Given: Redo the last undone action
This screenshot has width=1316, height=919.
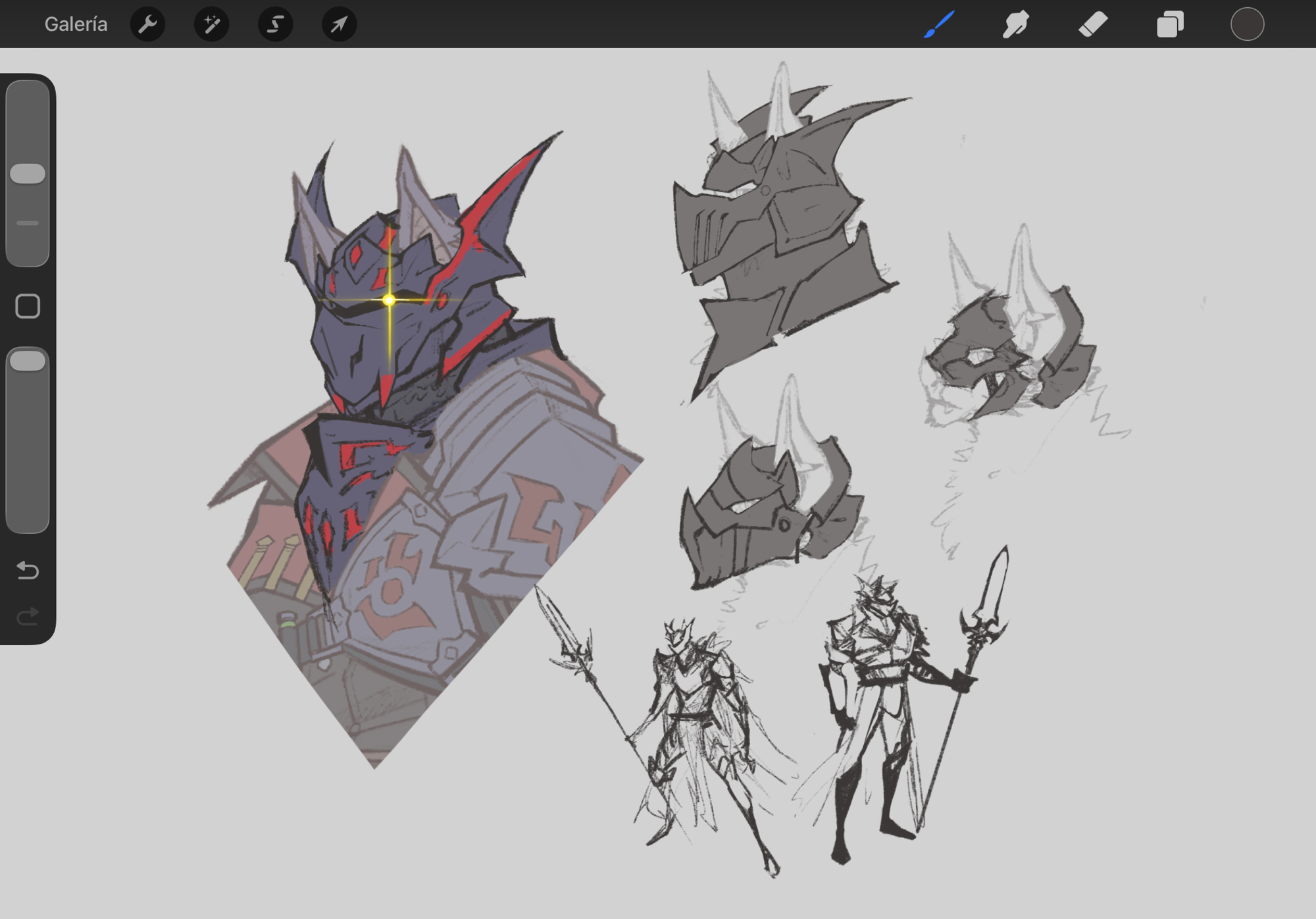Looking at the screenshot, I should (x=28, y=617).
